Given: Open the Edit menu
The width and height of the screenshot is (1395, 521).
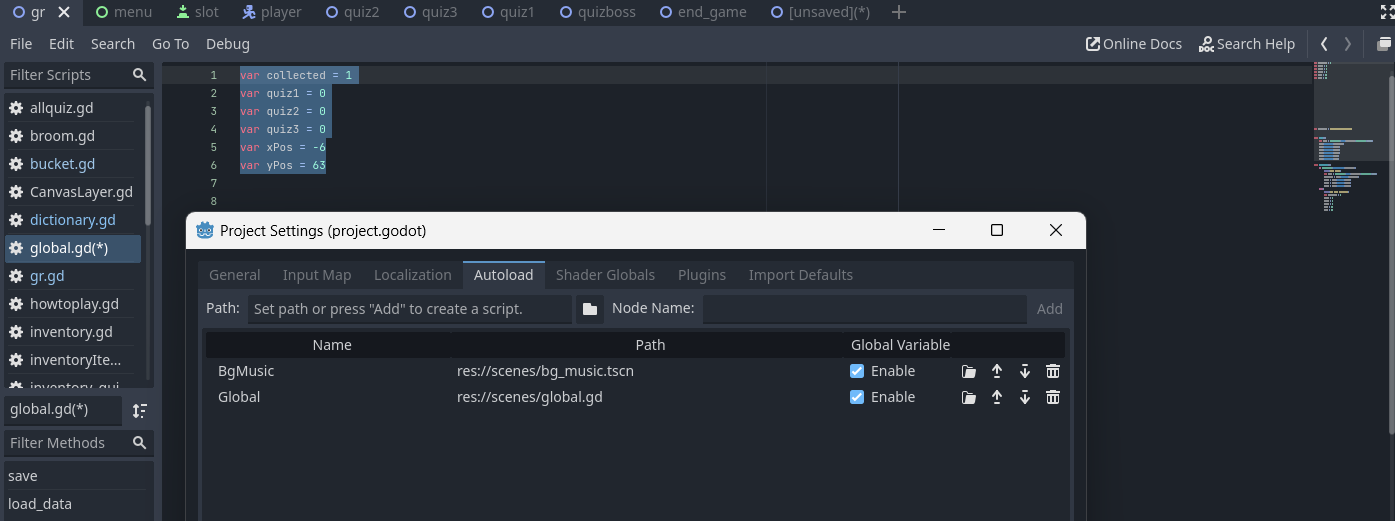Looking at the screenshot, I should tap(62, 44).
